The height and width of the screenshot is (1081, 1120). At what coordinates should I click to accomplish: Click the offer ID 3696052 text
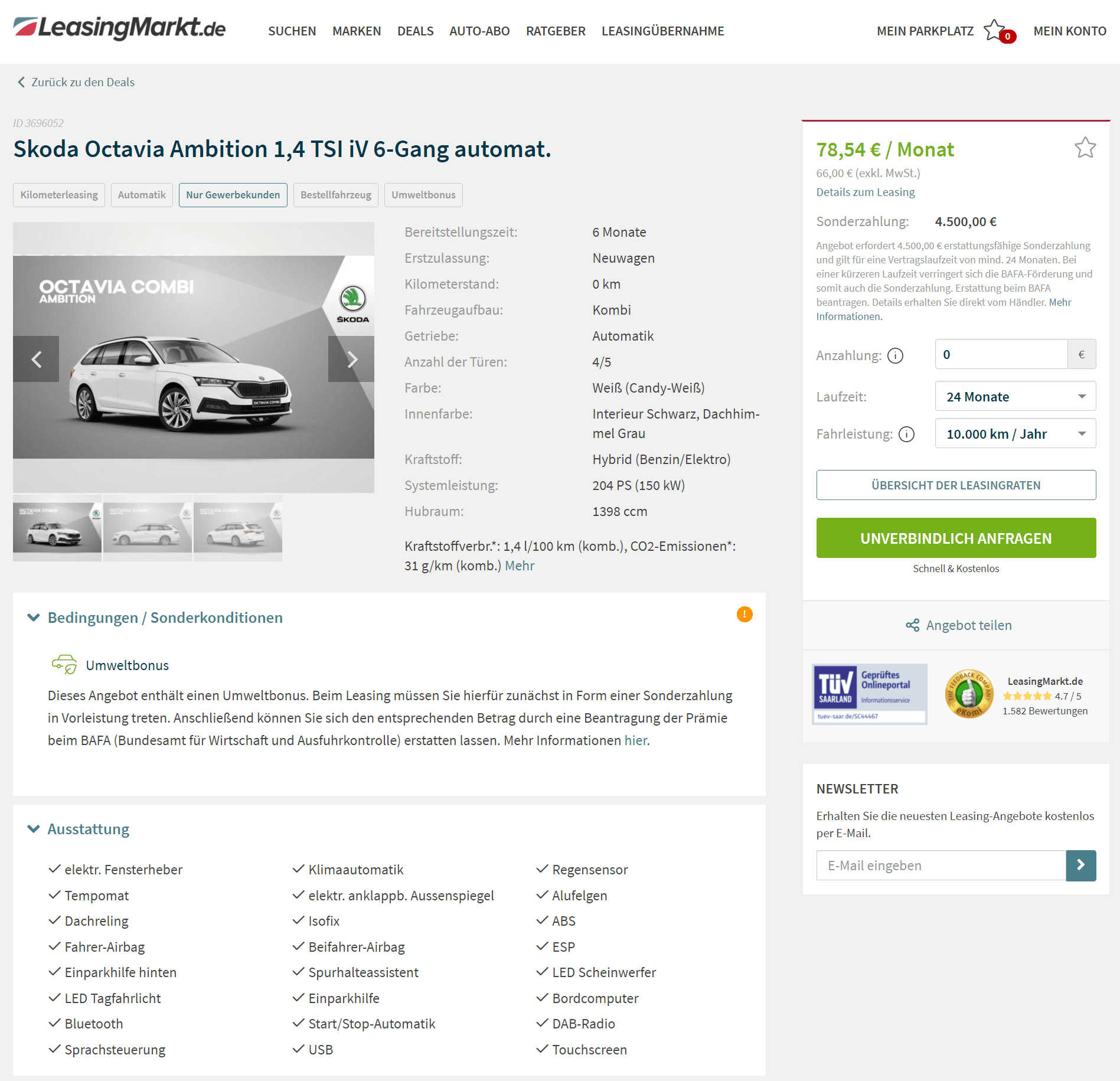click(38, 123)
